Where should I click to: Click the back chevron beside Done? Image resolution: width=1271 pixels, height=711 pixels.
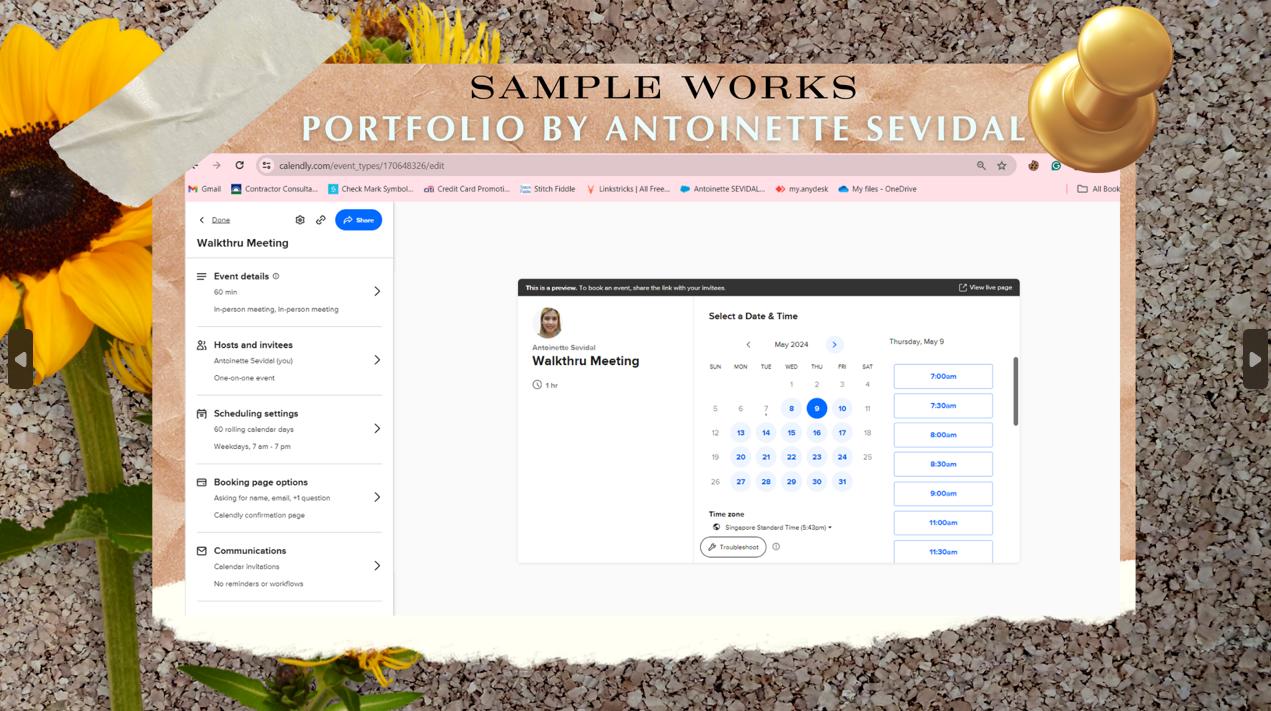coord(202,220)
